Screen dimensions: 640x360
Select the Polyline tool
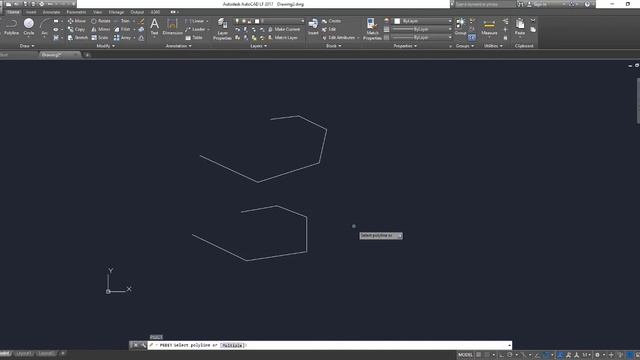coord(11,27)
